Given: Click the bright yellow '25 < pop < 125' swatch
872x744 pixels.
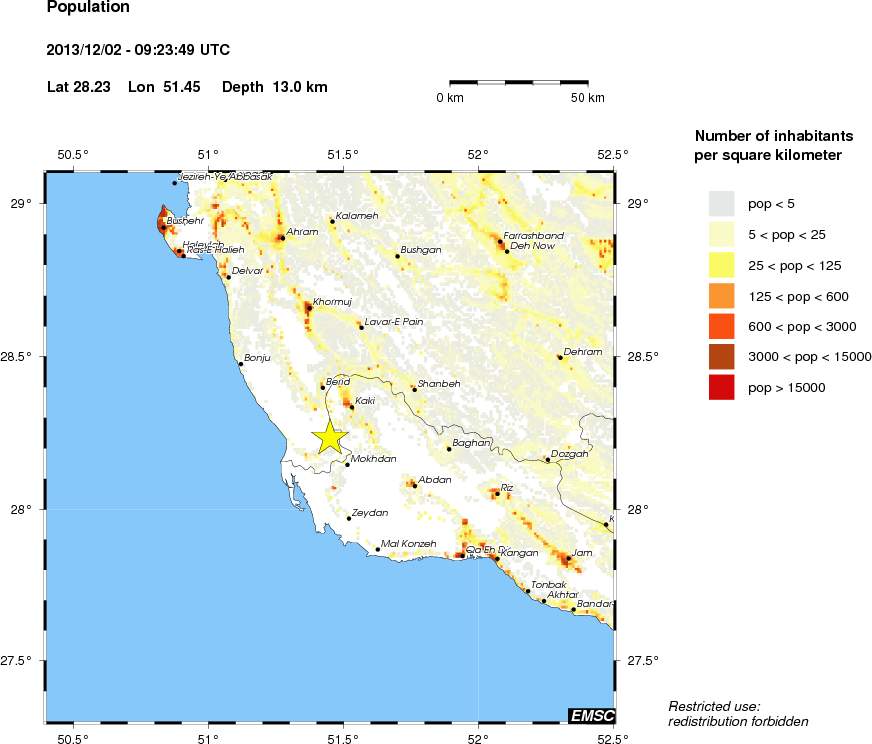Looking at the screenshot, I should point(721,265).
